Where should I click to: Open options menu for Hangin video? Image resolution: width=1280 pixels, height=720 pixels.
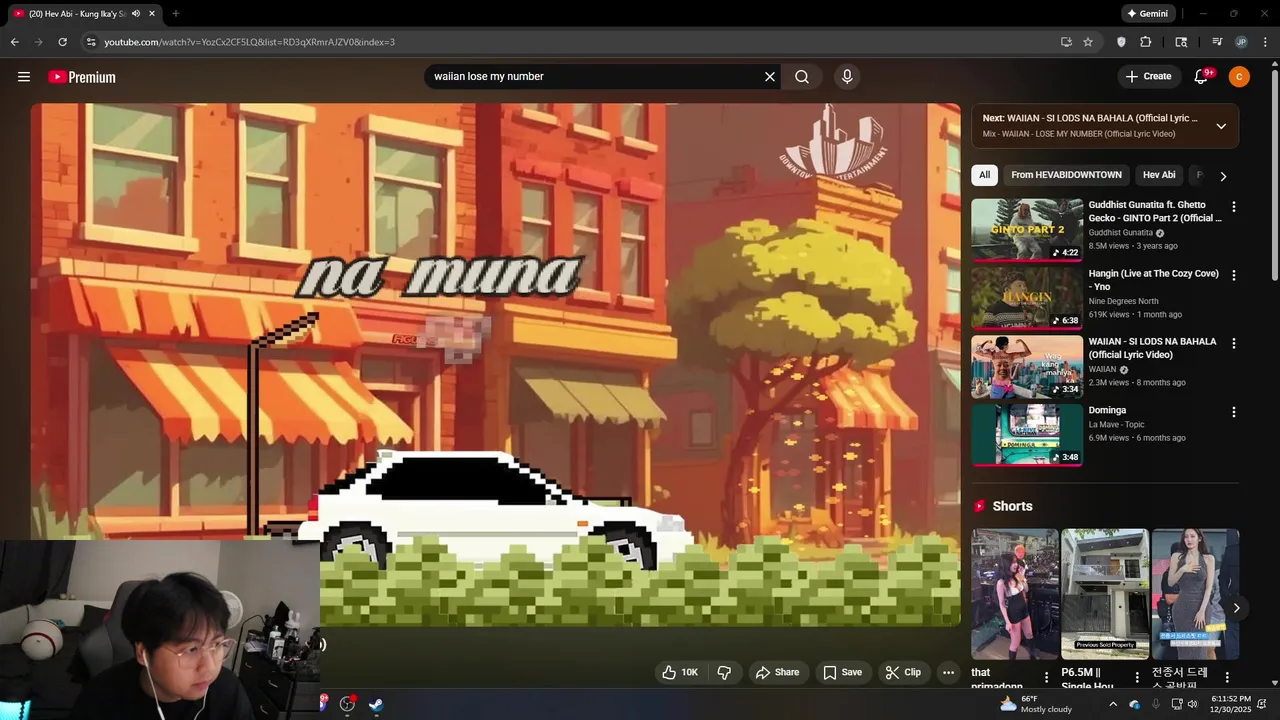(1234, 275)
